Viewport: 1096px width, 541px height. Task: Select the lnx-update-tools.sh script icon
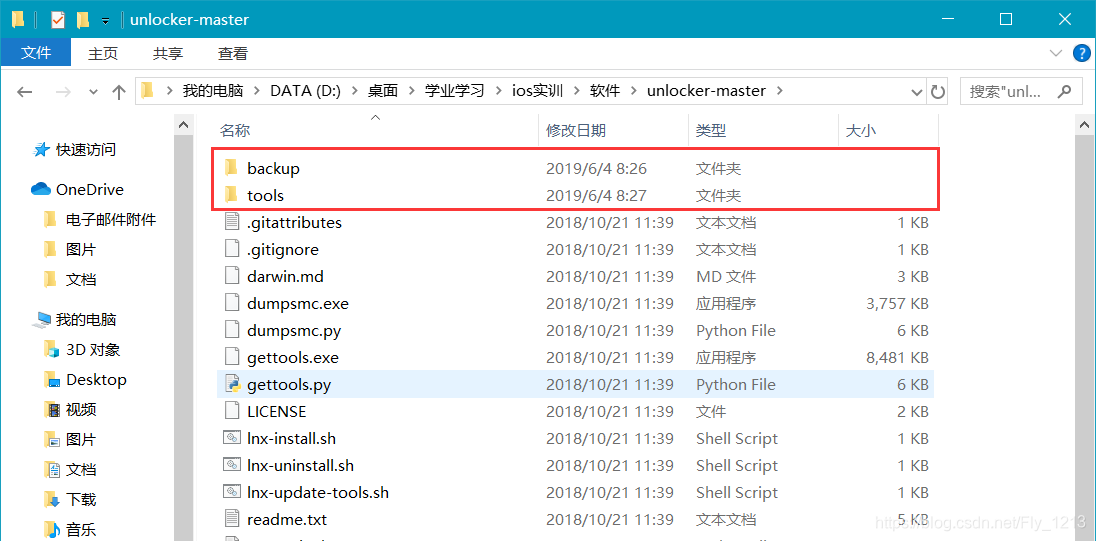[232, 492]
